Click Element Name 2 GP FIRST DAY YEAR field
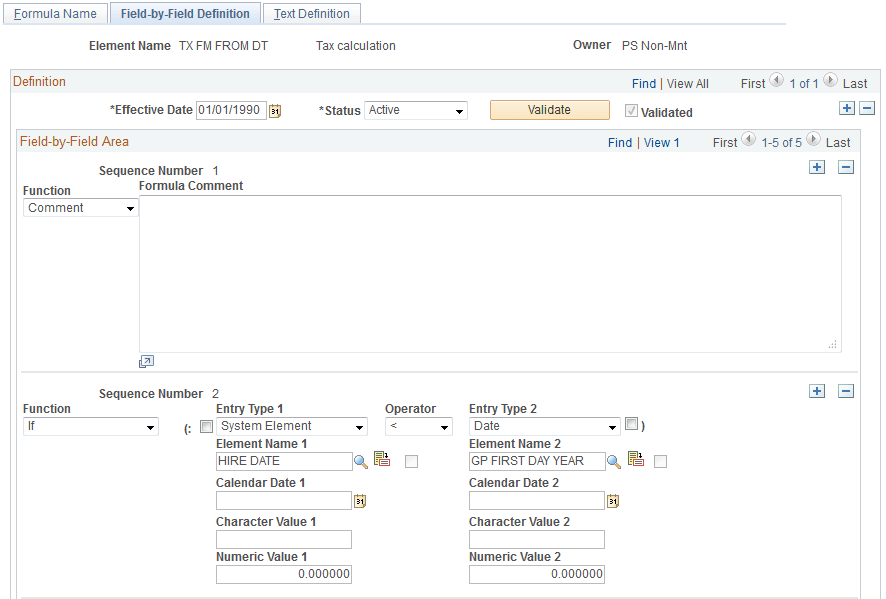Viewport: 886px width, 599px height. (537, 461)
